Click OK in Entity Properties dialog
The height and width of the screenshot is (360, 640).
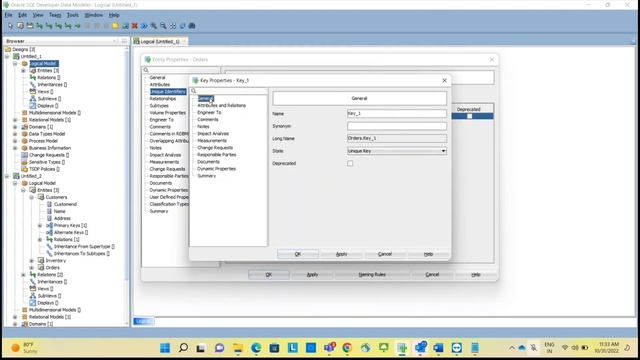coord(269,275)
